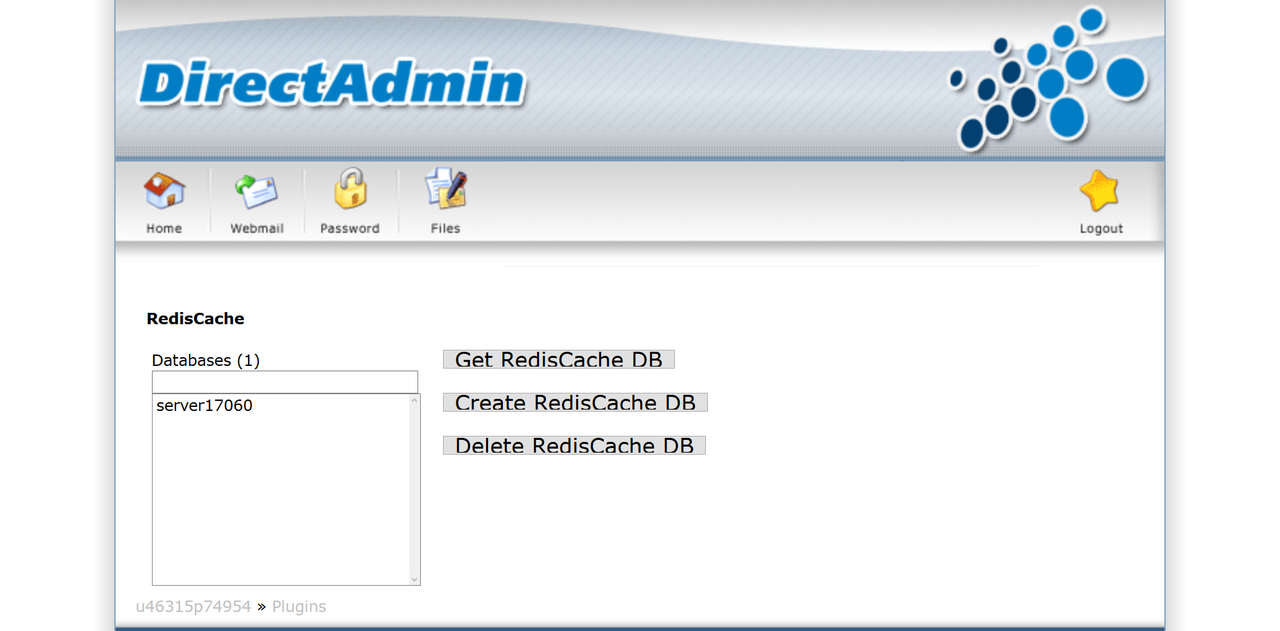Viewport: 1280px width, 631px height.
Task: Click the Get RedisCache DB button
Action: click(559, 359)
